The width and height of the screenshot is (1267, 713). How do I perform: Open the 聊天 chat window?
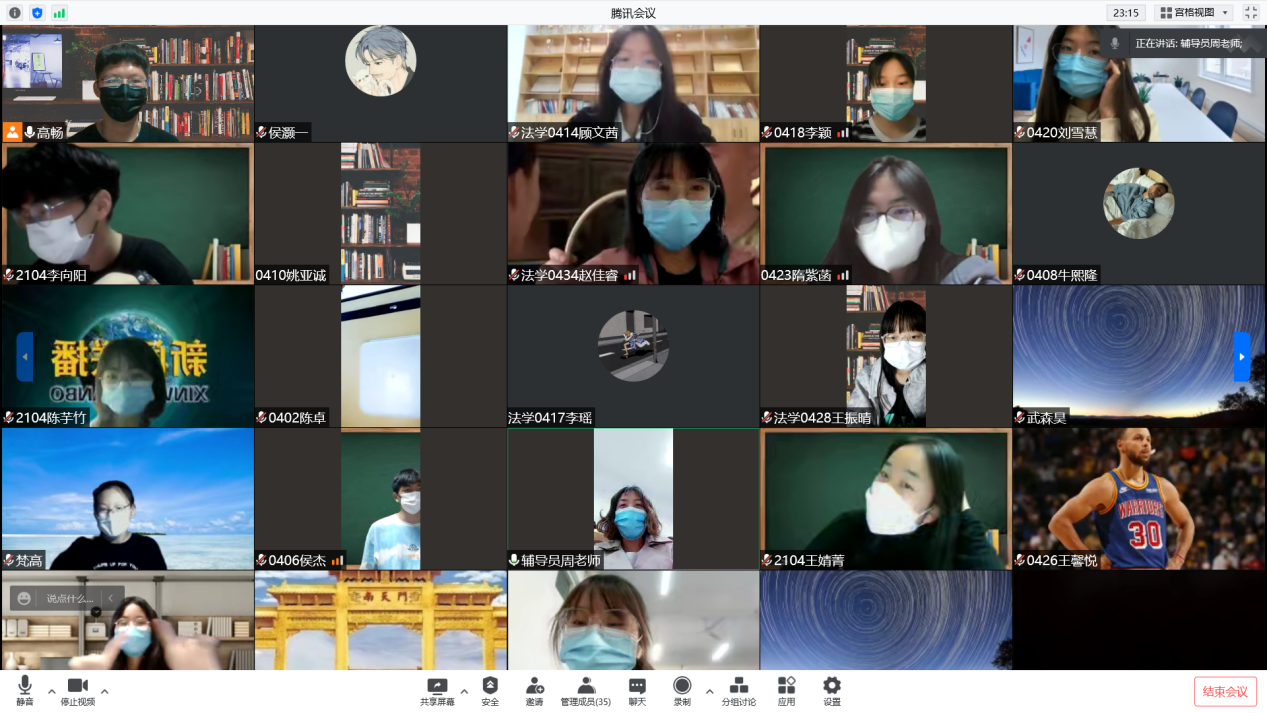point(637,690)
